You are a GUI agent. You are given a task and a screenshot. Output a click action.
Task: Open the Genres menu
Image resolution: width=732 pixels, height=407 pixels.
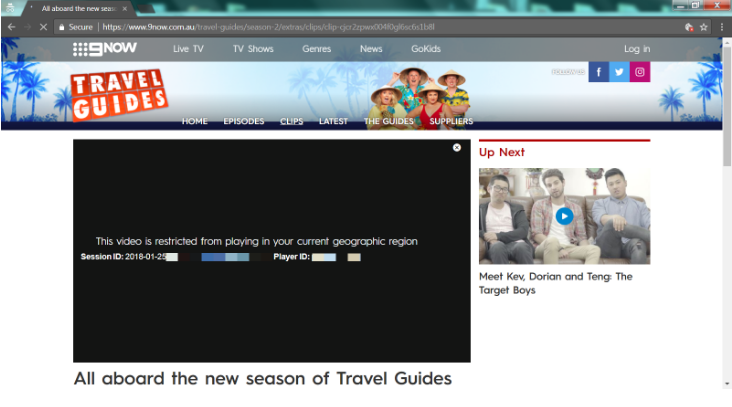pos(317,49)
